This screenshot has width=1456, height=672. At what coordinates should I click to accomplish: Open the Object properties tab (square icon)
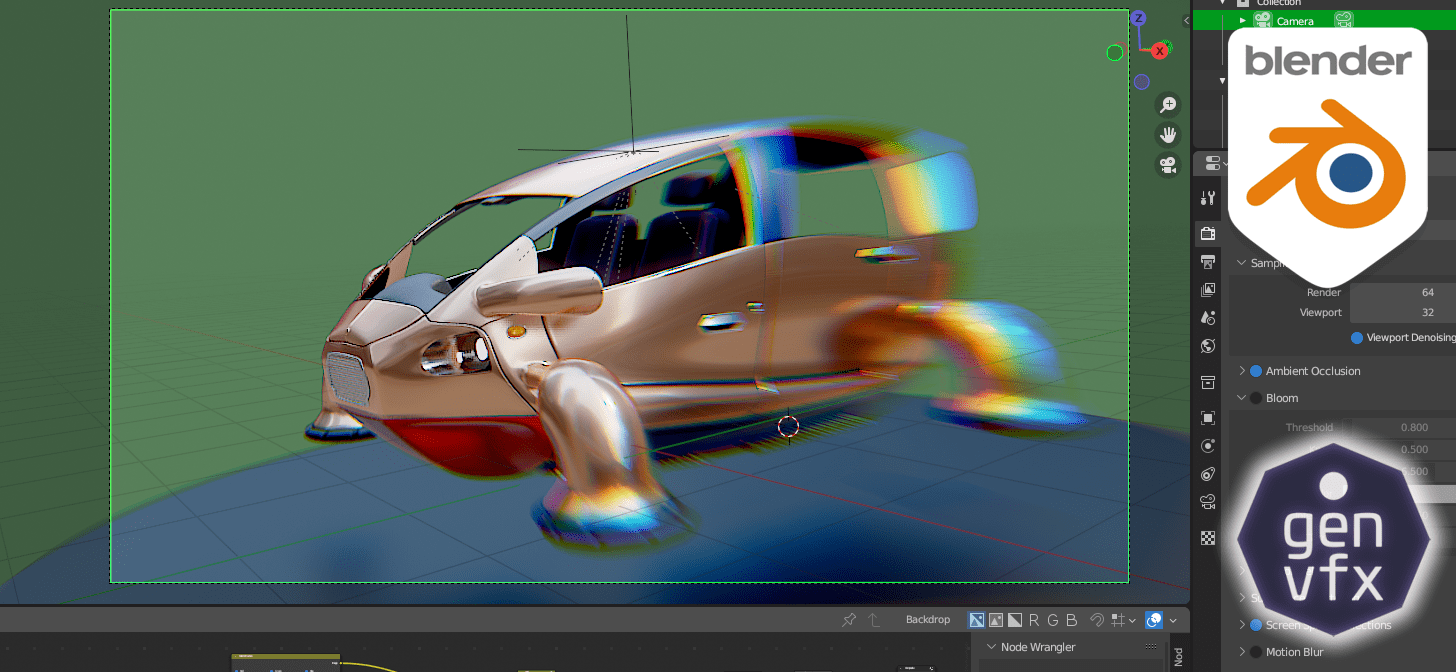(1208, 418)
